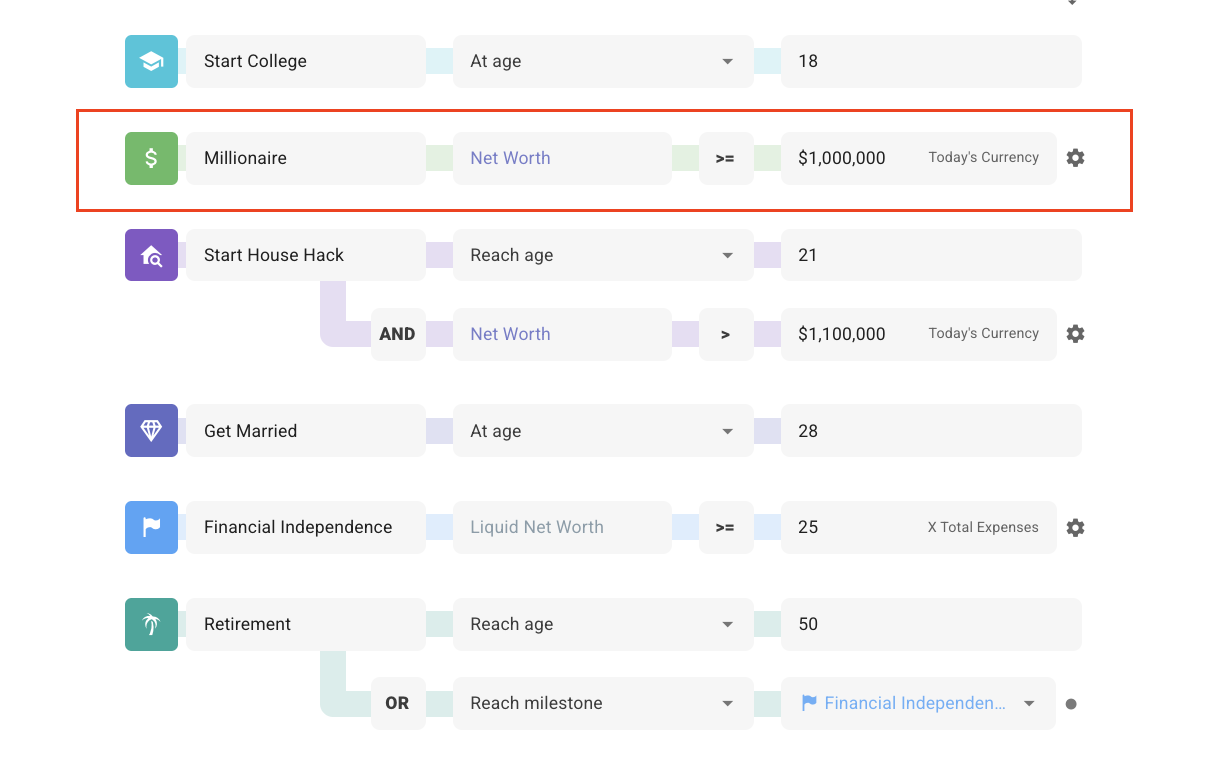Open settings gear for Financial Independence condition
Viewport: 1228px width, 765px height.
(1075, 527)
